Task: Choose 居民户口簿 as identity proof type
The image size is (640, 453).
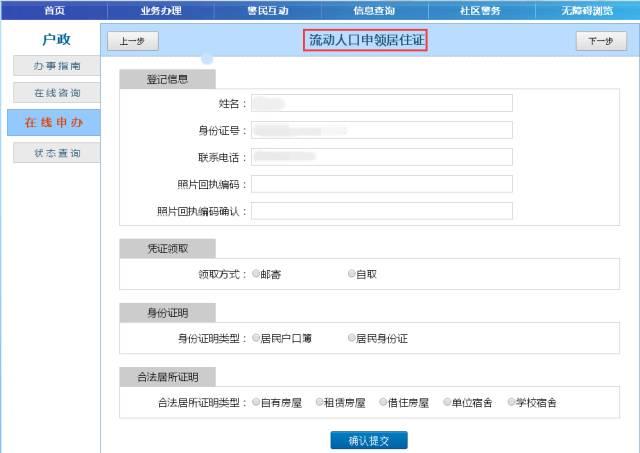Action: point(256,338)
